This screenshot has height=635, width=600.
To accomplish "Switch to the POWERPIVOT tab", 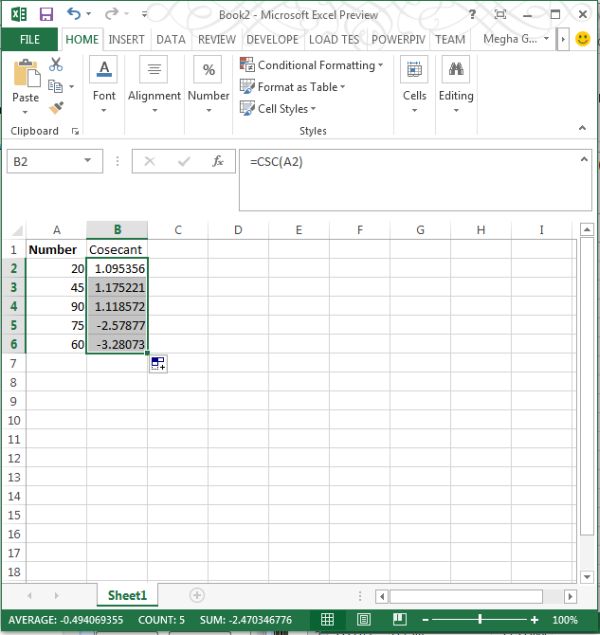I will tap(398, 39).
